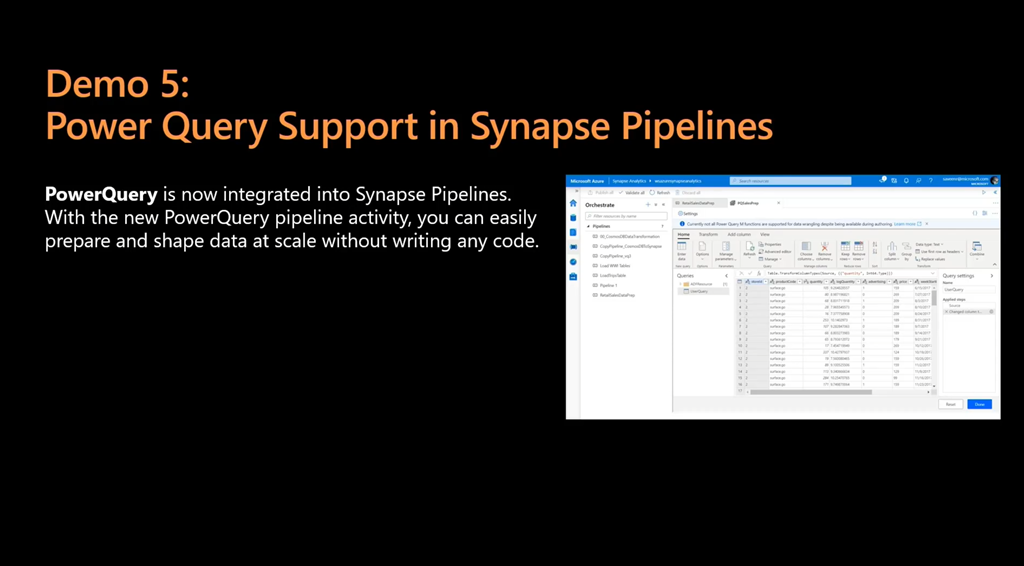Dismiss the Power Query info banner

pyautogui.click(x=927, y=224)
